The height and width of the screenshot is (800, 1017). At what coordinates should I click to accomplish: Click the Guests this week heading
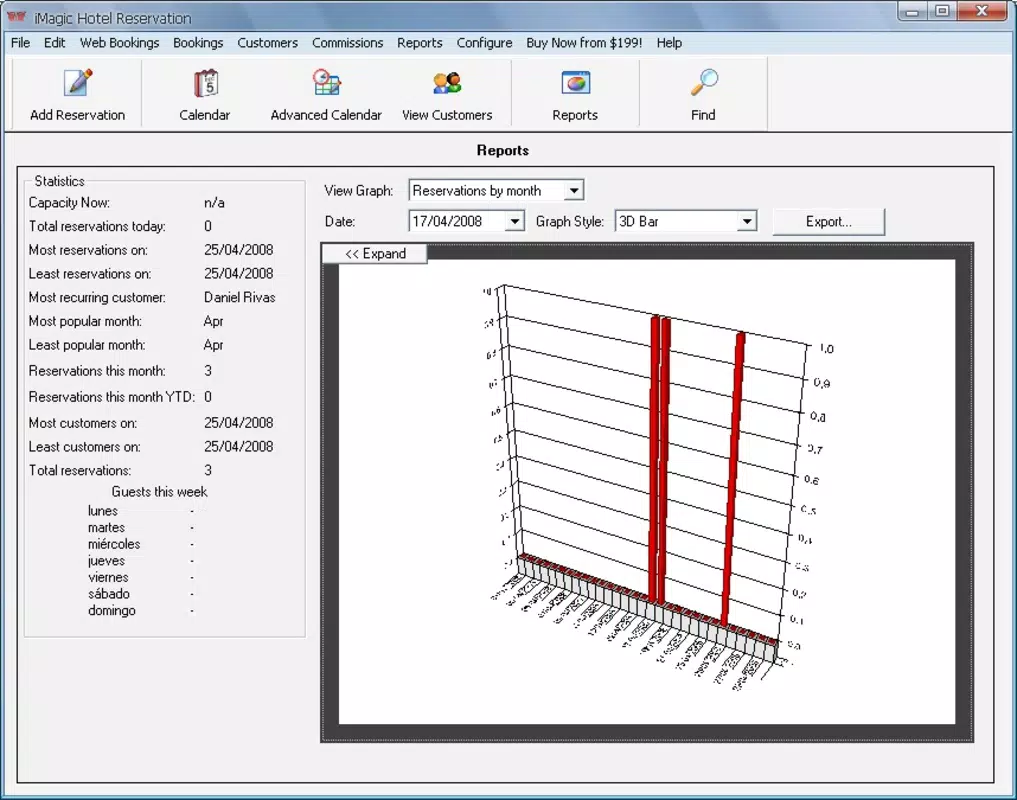click(159, 492)
